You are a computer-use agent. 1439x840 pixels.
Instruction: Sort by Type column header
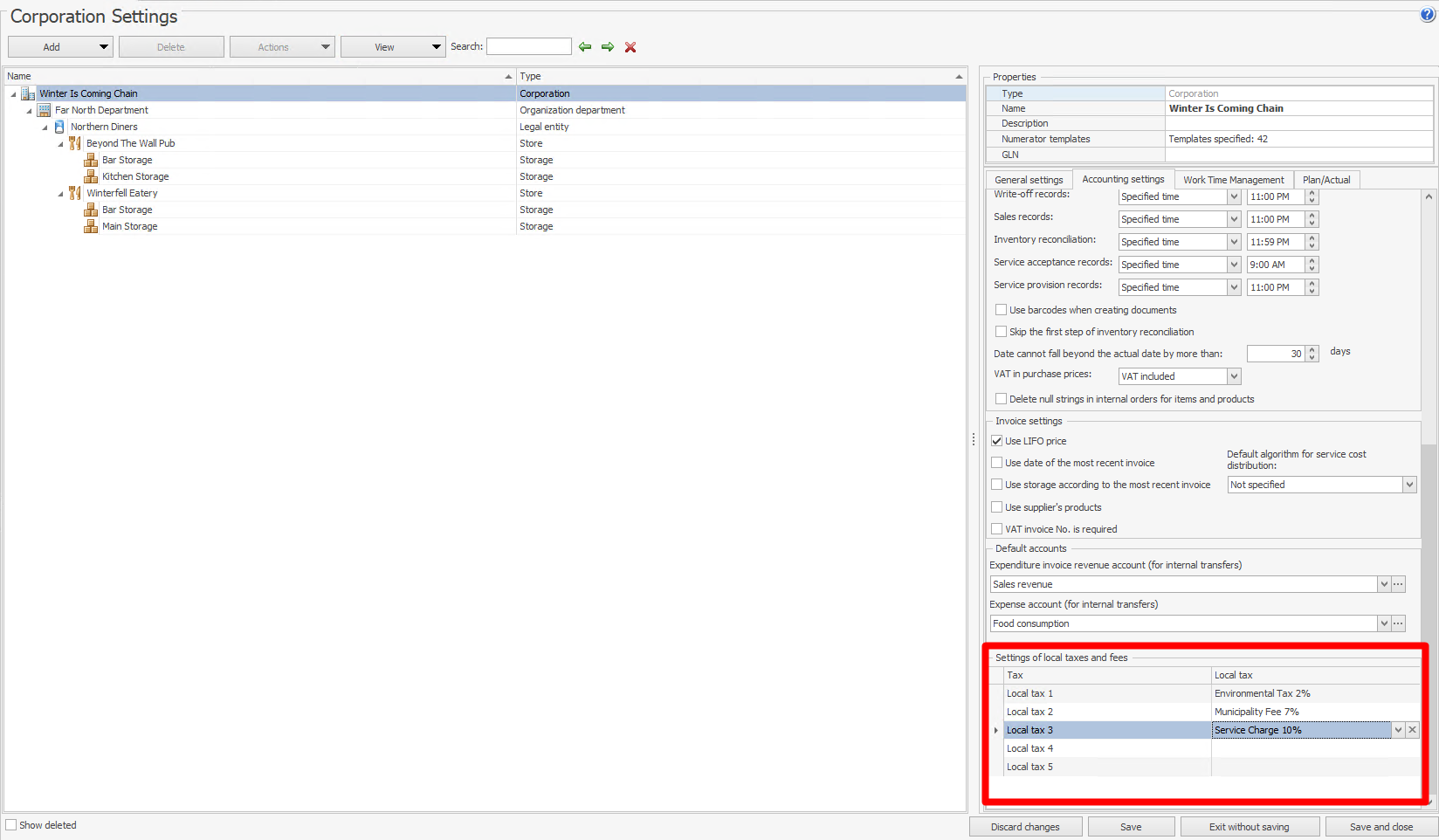click(741, 76)
